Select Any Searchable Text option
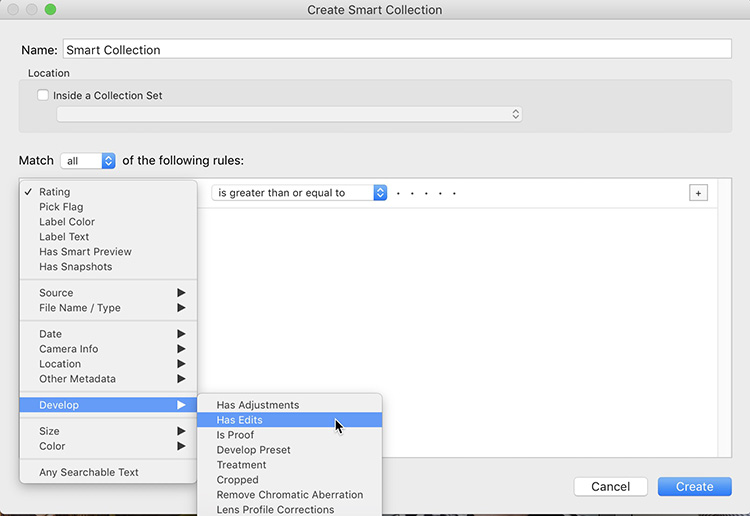The height and width of the screenshot is (516, 750). point(89,472)
